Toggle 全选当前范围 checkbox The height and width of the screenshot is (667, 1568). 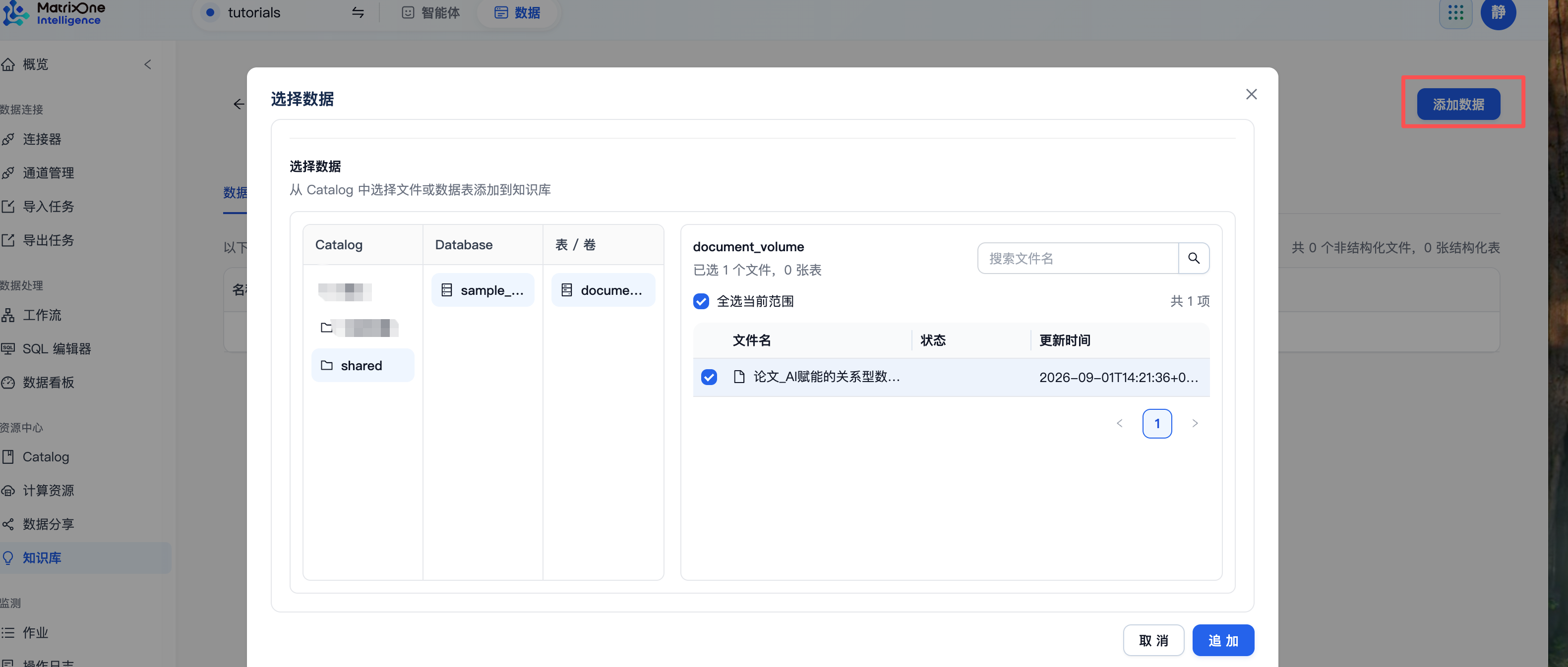[x=701, y=302]
